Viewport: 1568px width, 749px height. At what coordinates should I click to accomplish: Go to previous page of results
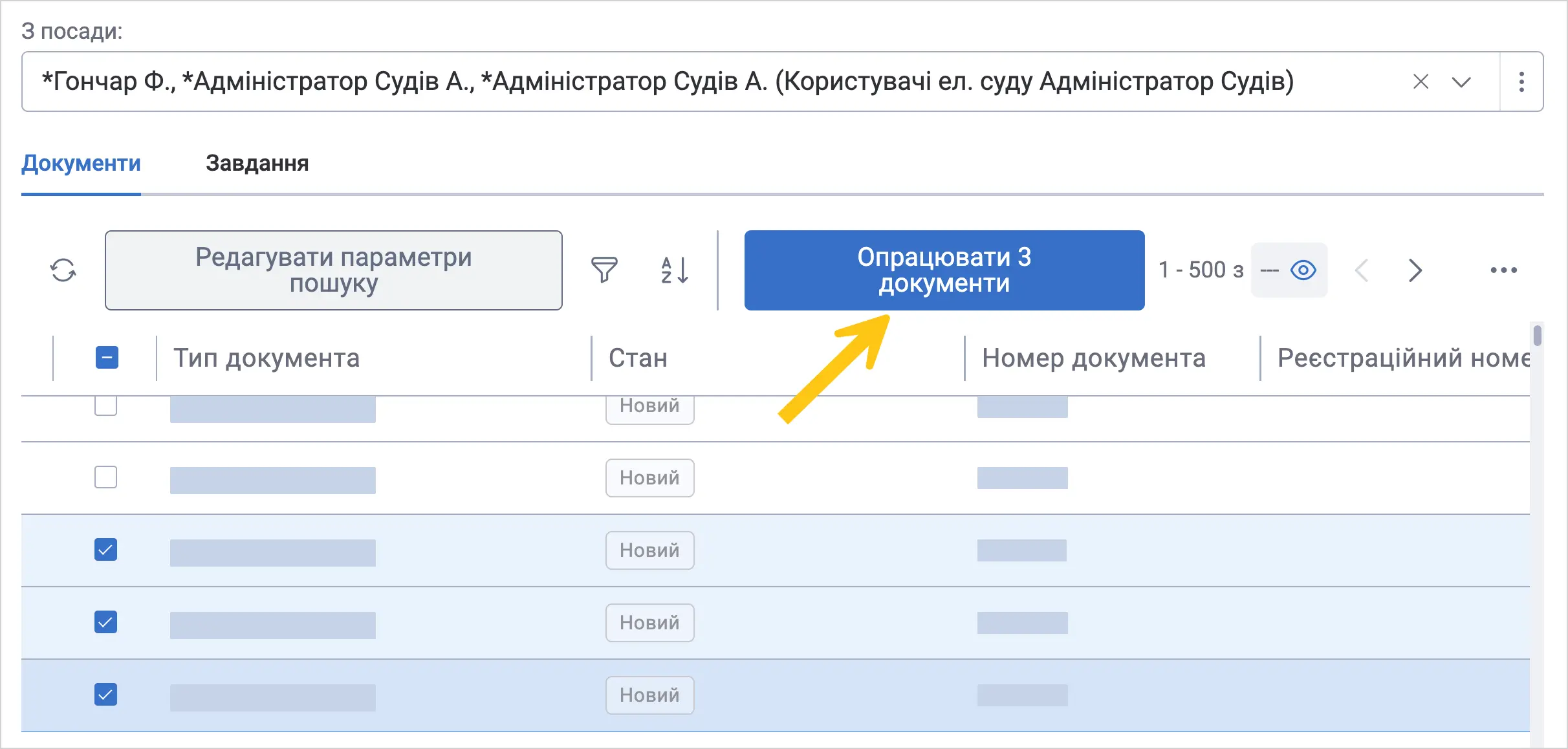pos(1362,270)
